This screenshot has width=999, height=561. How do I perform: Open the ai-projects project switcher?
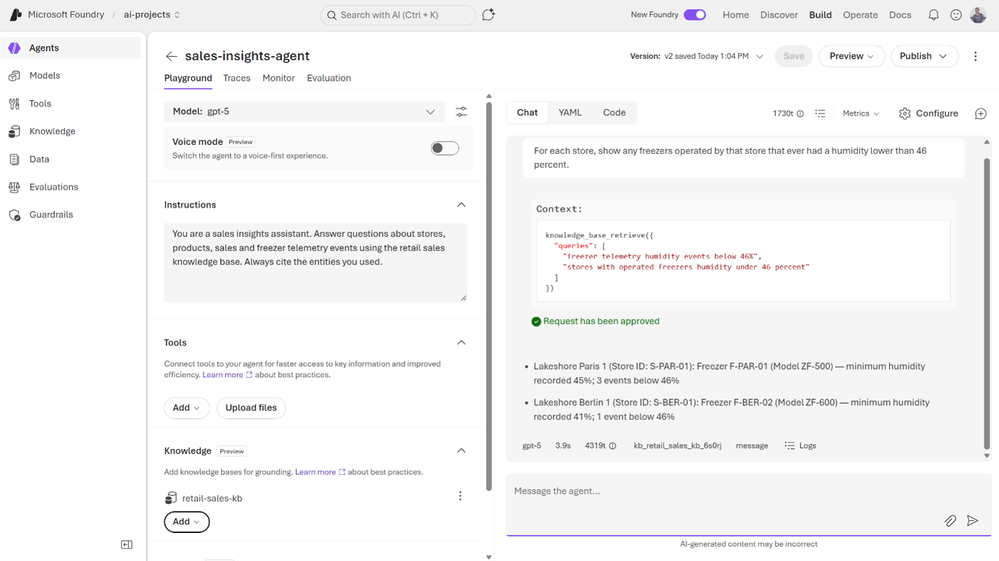pyautogui.click(x=152, y=15)
